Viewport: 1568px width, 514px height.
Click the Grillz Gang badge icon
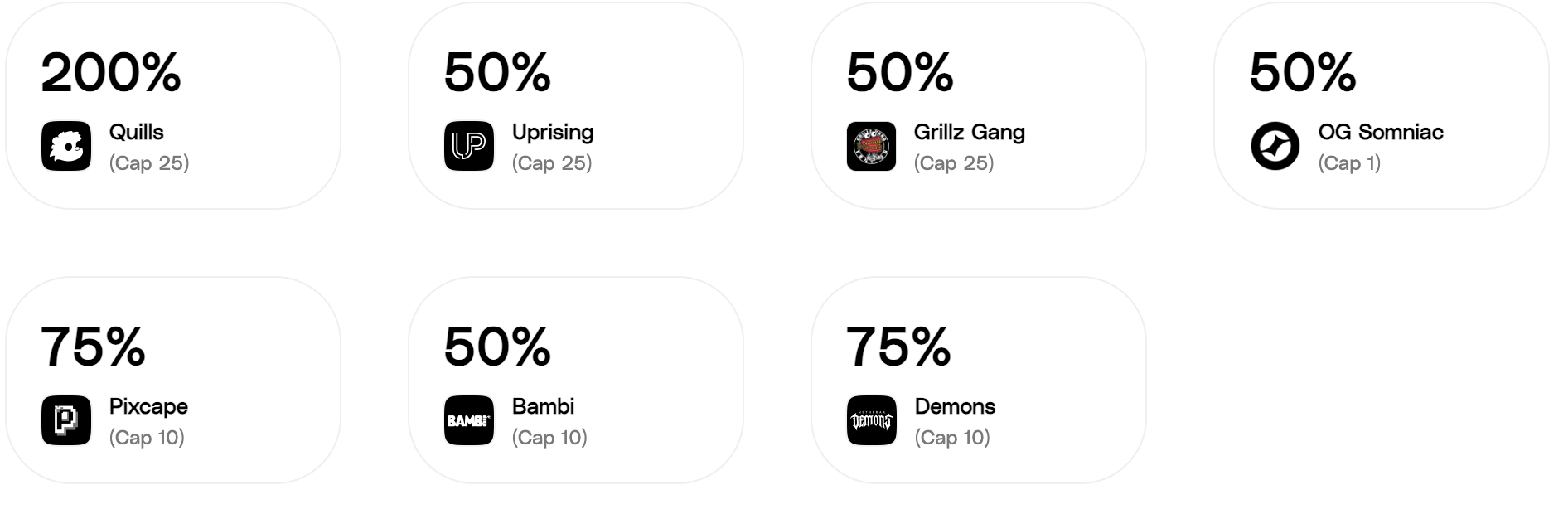pyautogui.click(x=871, y=146)
